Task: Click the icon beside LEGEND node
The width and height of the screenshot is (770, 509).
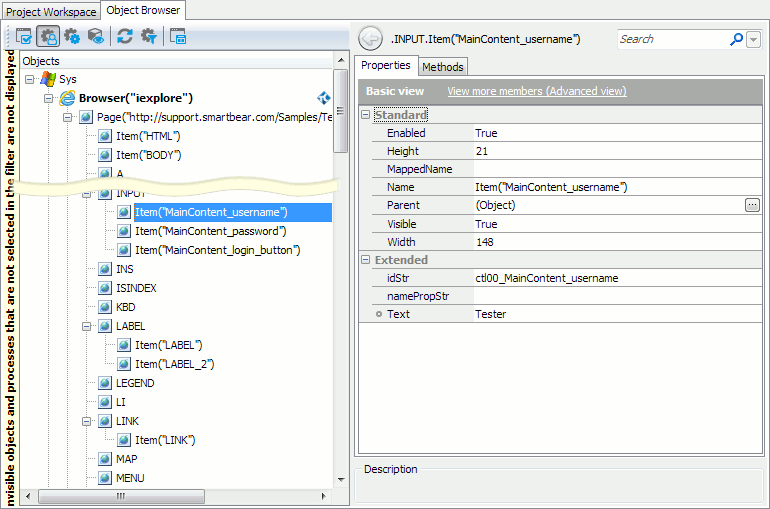Action: (x=105, y=383)
